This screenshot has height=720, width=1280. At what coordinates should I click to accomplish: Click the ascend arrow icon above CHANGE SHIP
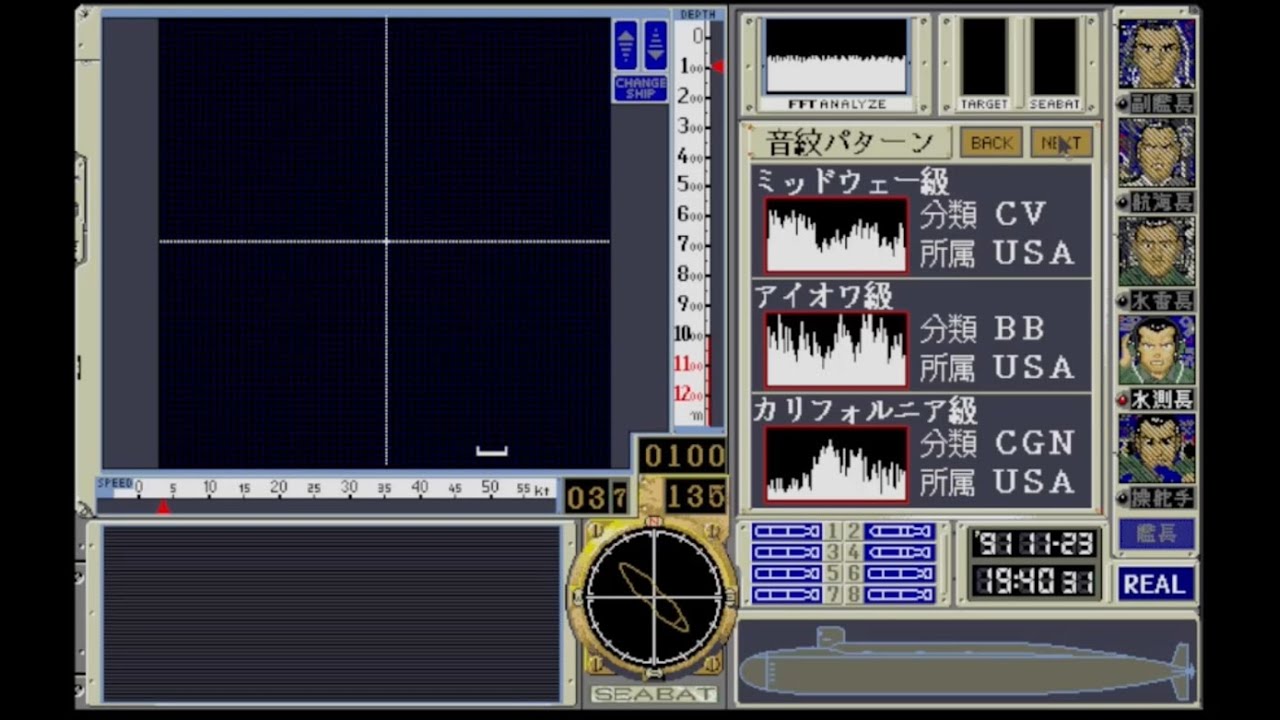point(625,45)
